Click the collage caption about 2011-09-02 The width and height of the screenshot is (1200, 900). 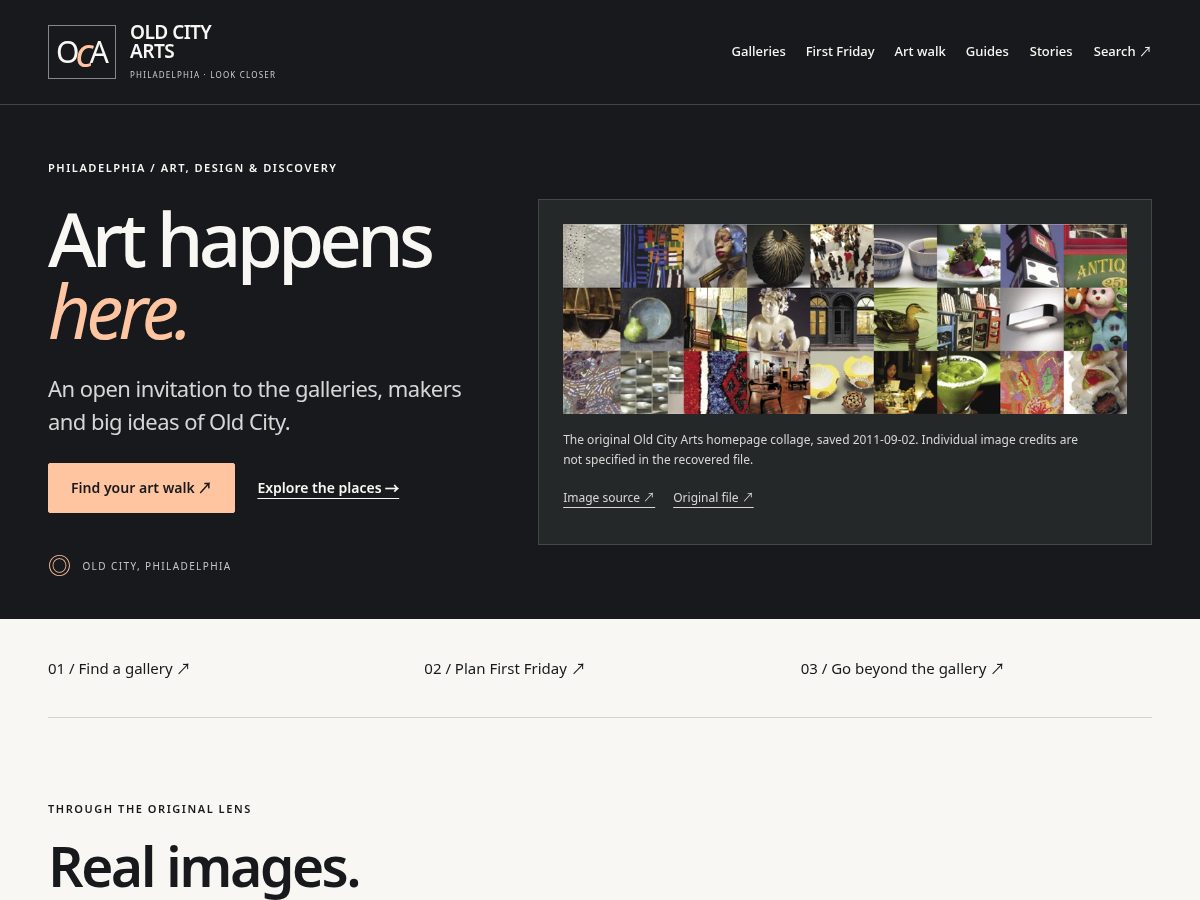820,450
